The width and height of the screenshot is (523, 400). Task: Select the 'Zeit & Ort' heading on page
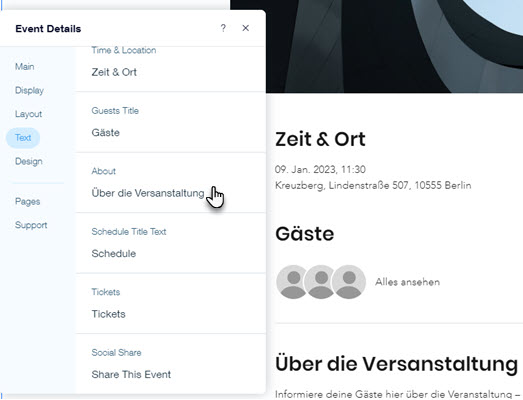point(320,139)
